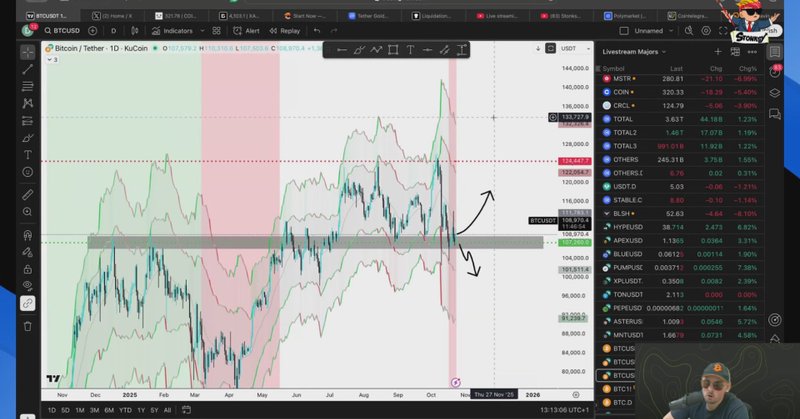Create a new Alert

(x=246, y=31)
